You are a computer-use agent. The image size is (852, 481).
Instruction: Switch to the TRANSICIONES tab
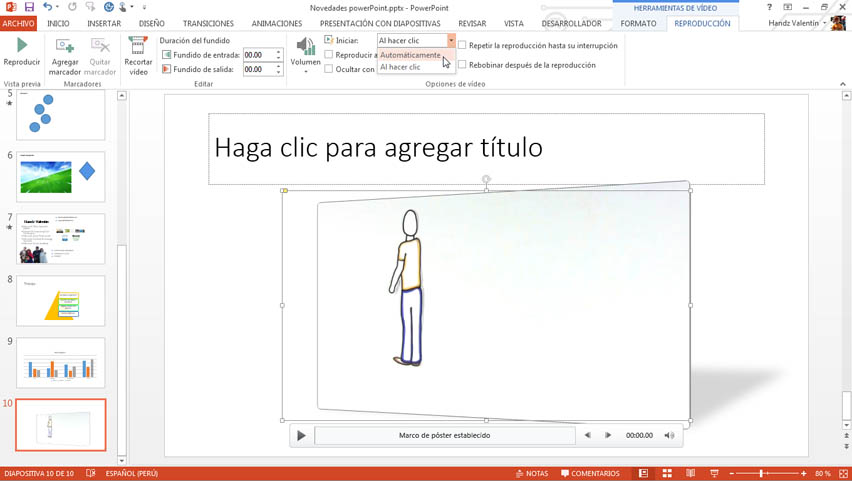click(208, 23)
